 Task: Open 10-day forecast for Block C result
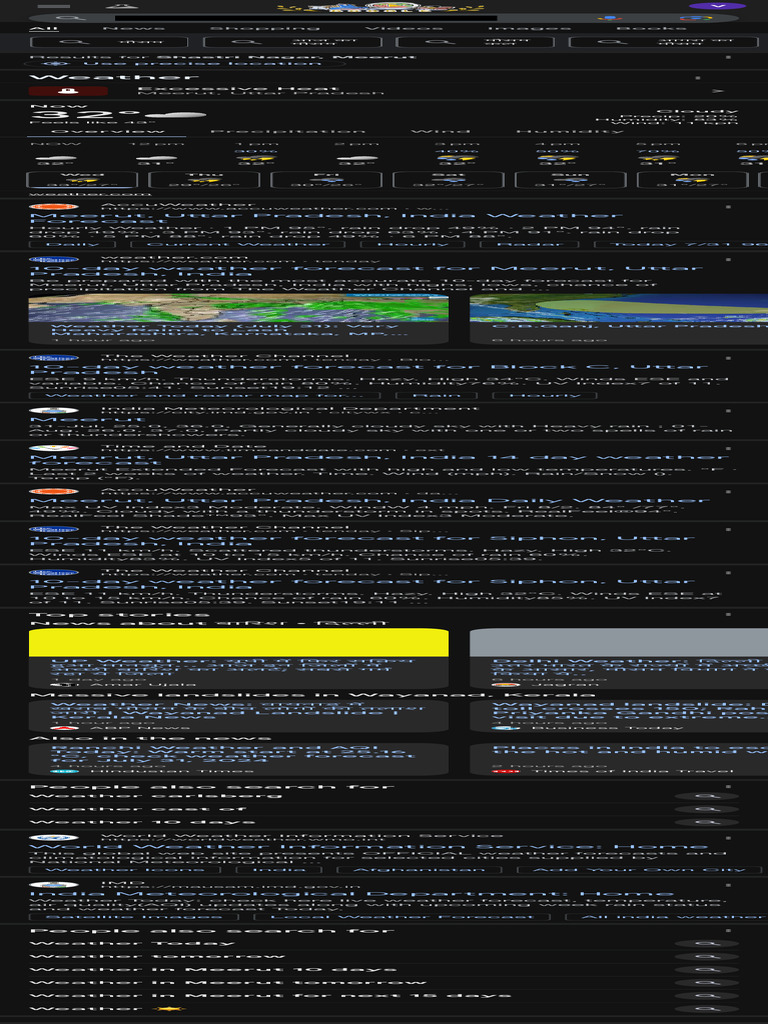[369, 370]
